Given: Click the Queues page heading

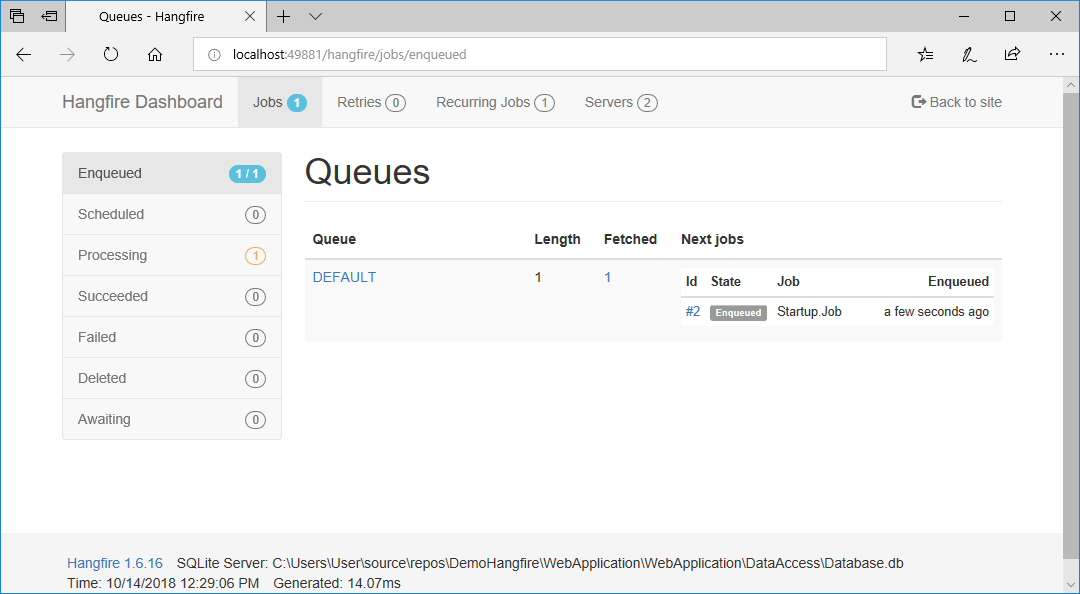Looking at the screenshot, I should pyautogui.click(x=367, y=172).
